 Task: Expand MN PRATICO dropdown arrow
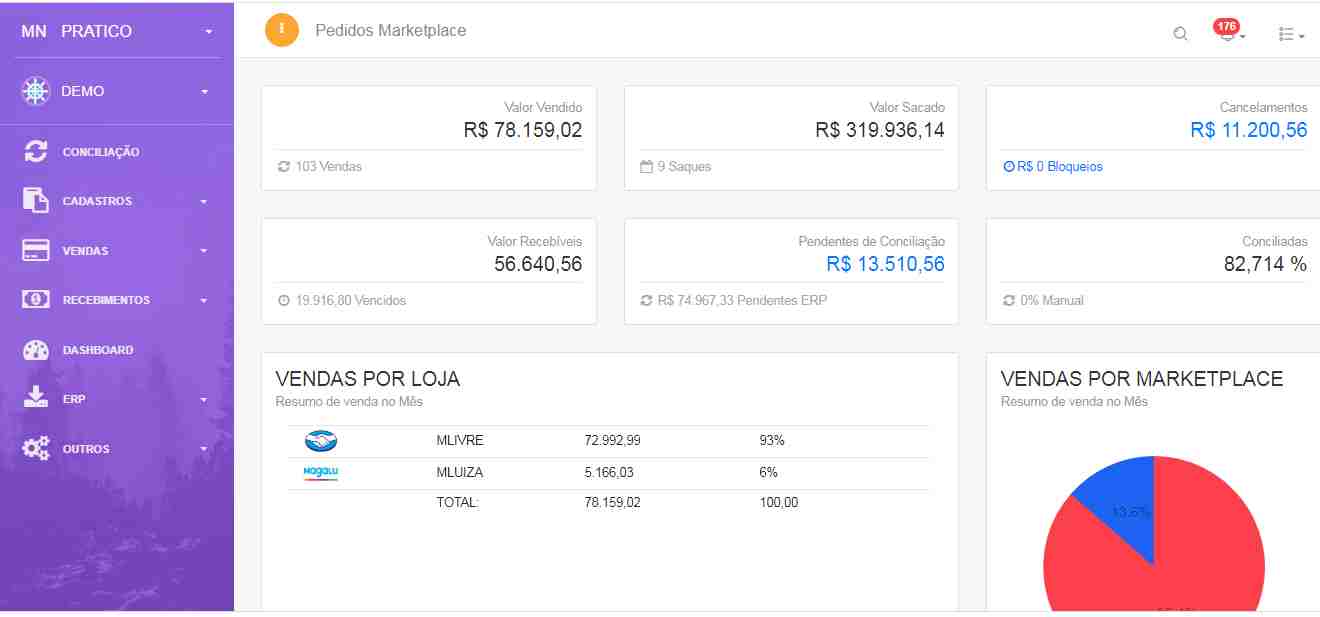coord(208,32)
